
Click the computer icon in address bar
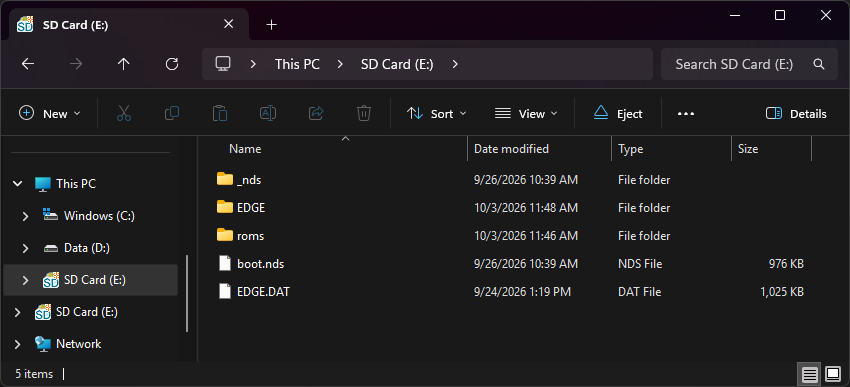point(223,64)
